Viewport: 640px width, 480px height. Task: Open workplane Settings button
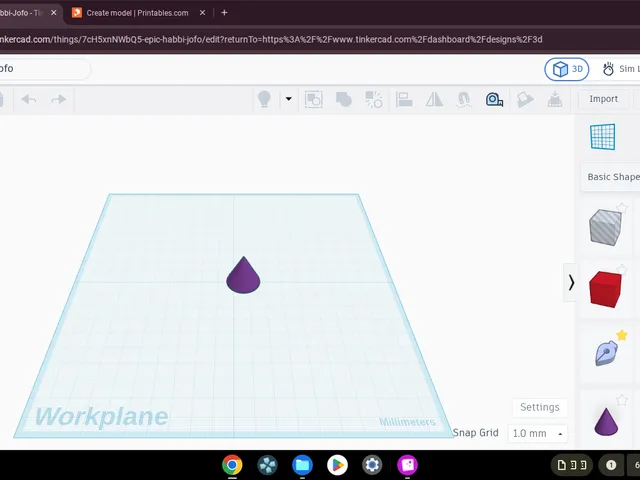tap(540, 407)
